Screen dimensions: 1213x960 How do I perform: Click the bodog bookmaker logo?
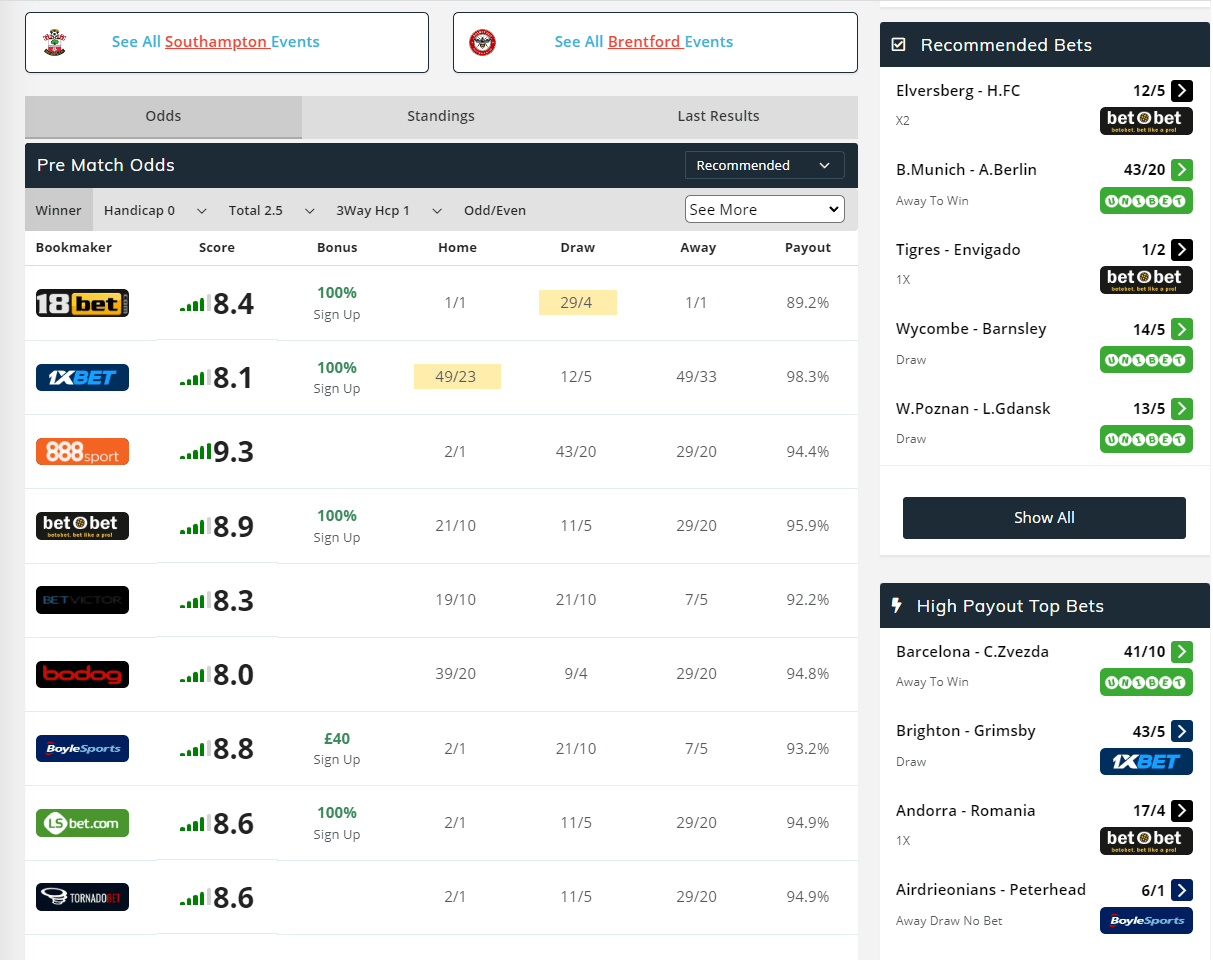(x=82, y=674)
